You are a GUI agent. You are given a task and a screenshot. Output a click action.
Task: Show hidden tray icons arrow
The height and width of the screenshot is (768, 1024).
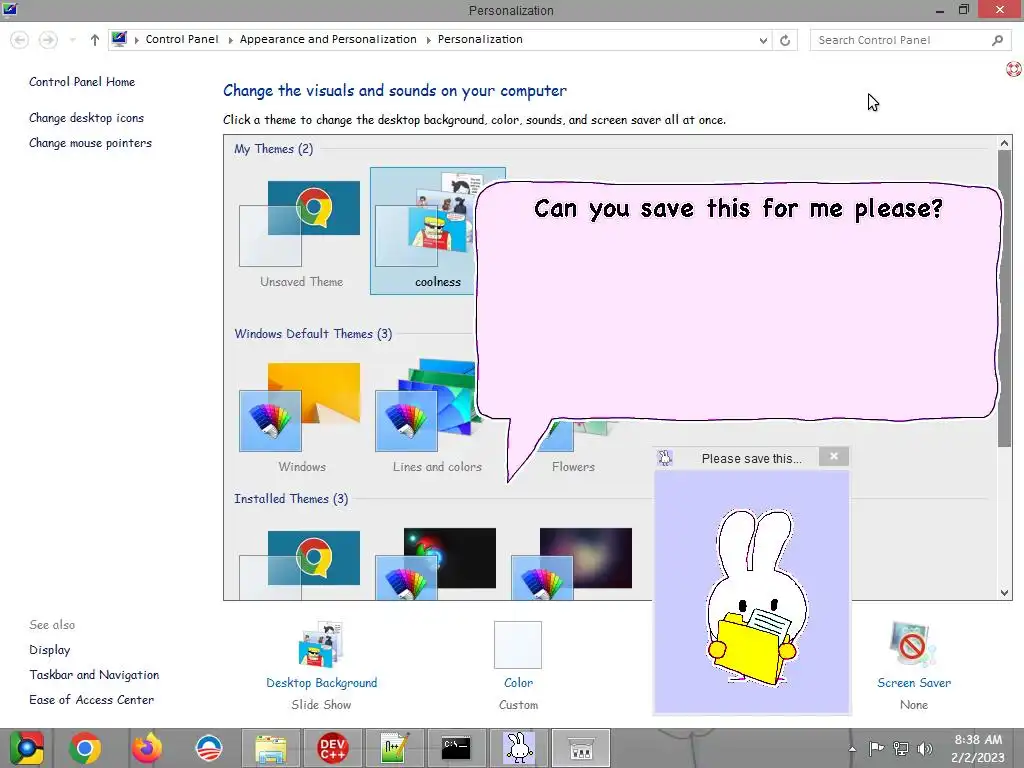852,749
